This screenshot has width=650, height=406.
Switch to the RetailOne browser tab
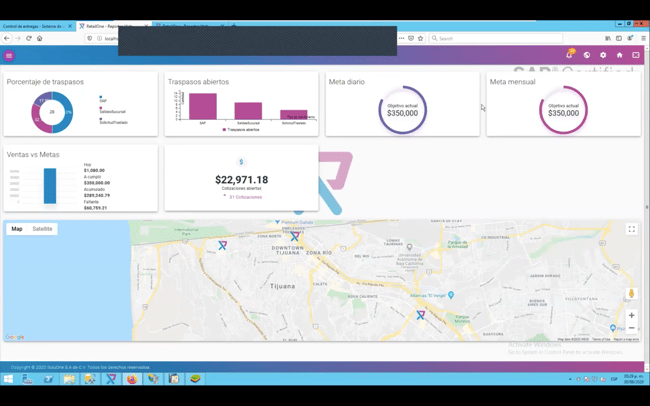pyautogui.click(x=110, y=26)
